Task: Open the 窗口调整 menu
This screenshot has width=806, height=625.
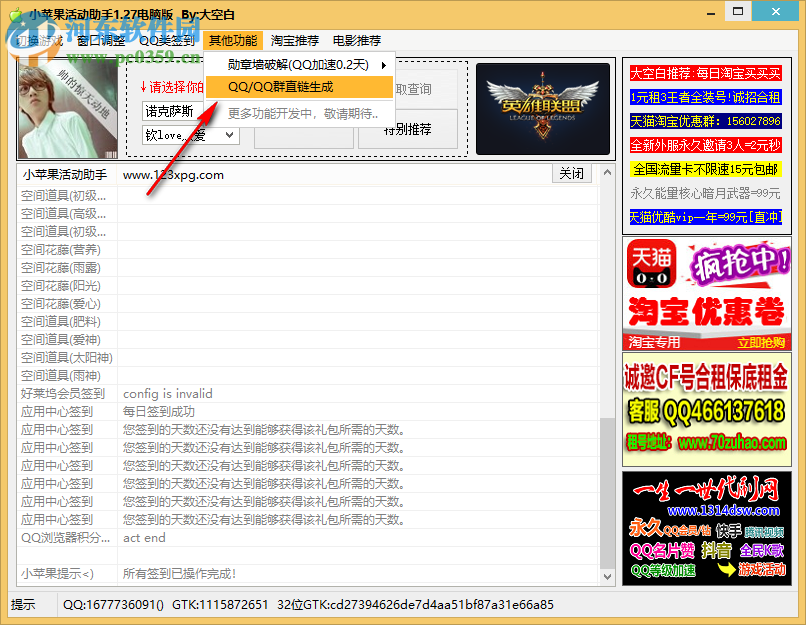Action: click(x=101, y=41)
